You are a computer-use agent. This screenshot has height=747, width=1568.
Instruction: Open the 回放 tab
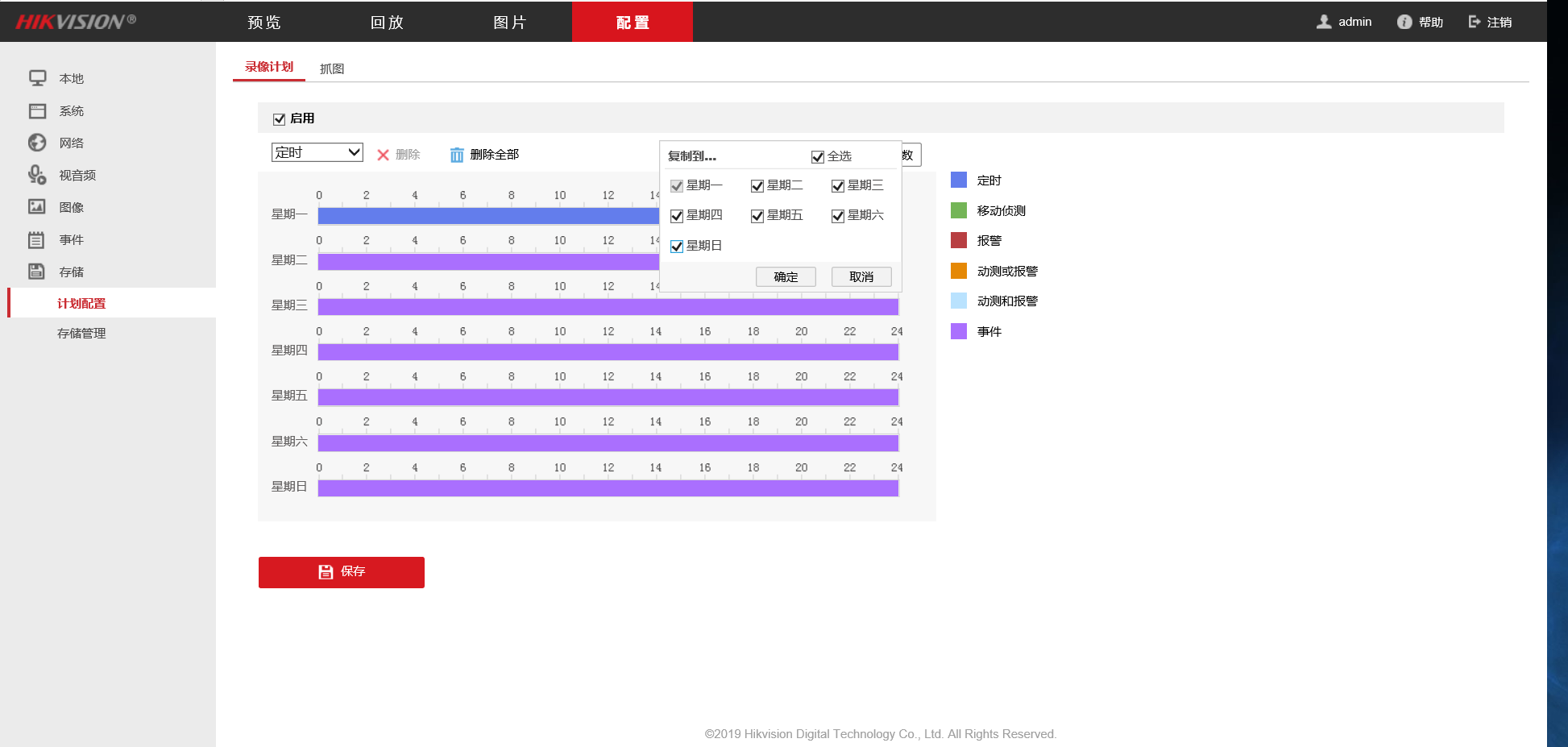pos(387,22)
